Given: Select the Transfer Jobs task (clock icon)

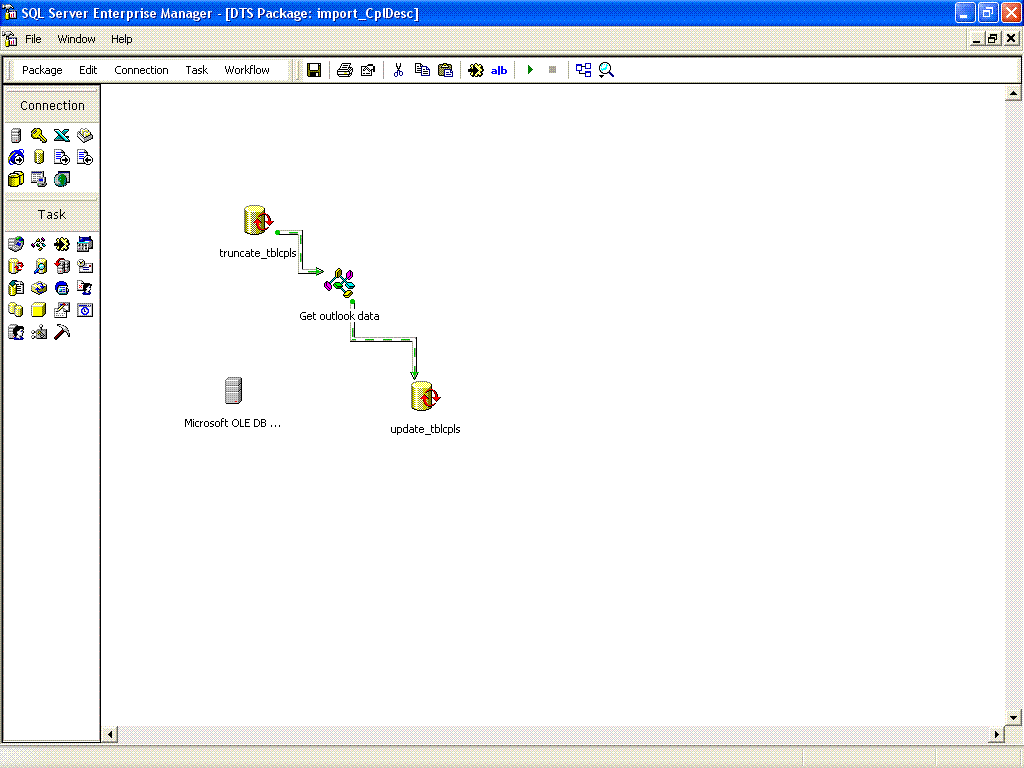Looking at the screenshot, I should point(85,310).
